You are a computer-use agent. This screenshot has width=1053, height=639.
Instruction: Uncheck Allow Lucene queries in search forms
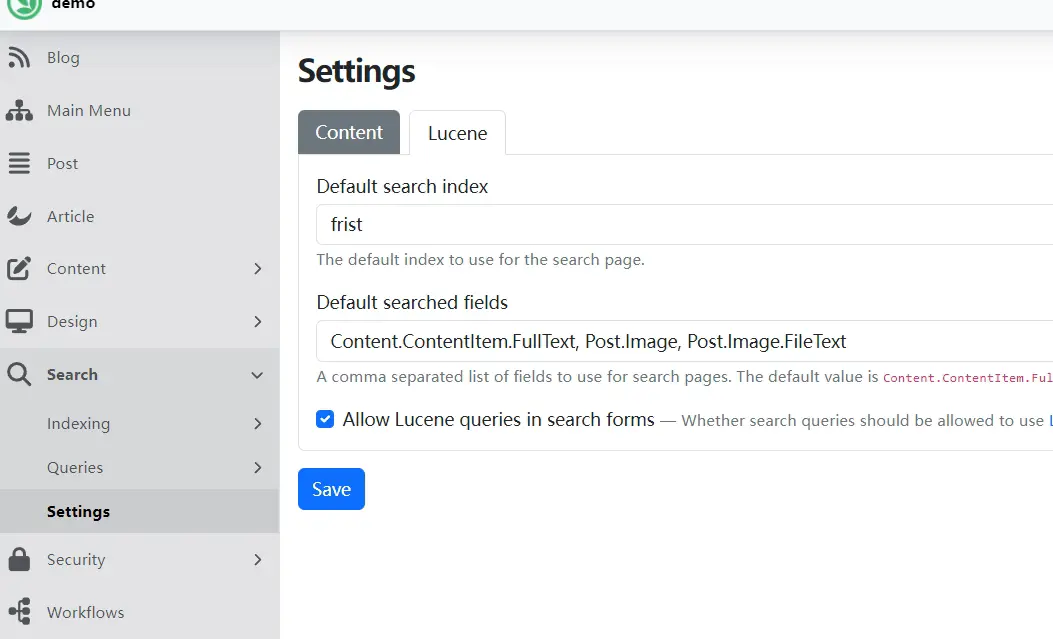pyautogui.click(x=325, y=420)
